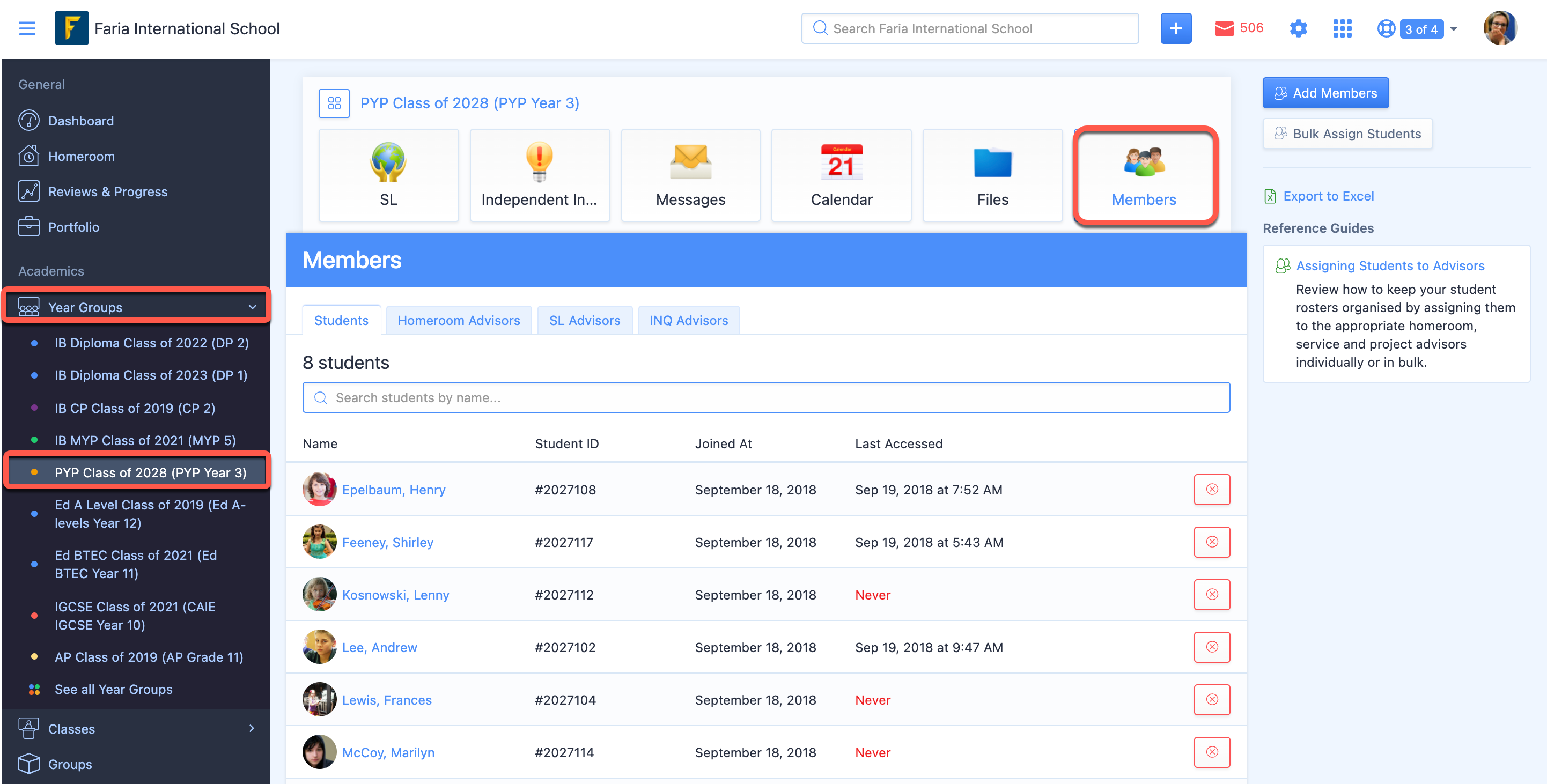Open the messages envelope with 506 unread
Viewport: 1547px width, 784px height.
click(x=1239, y=28)
